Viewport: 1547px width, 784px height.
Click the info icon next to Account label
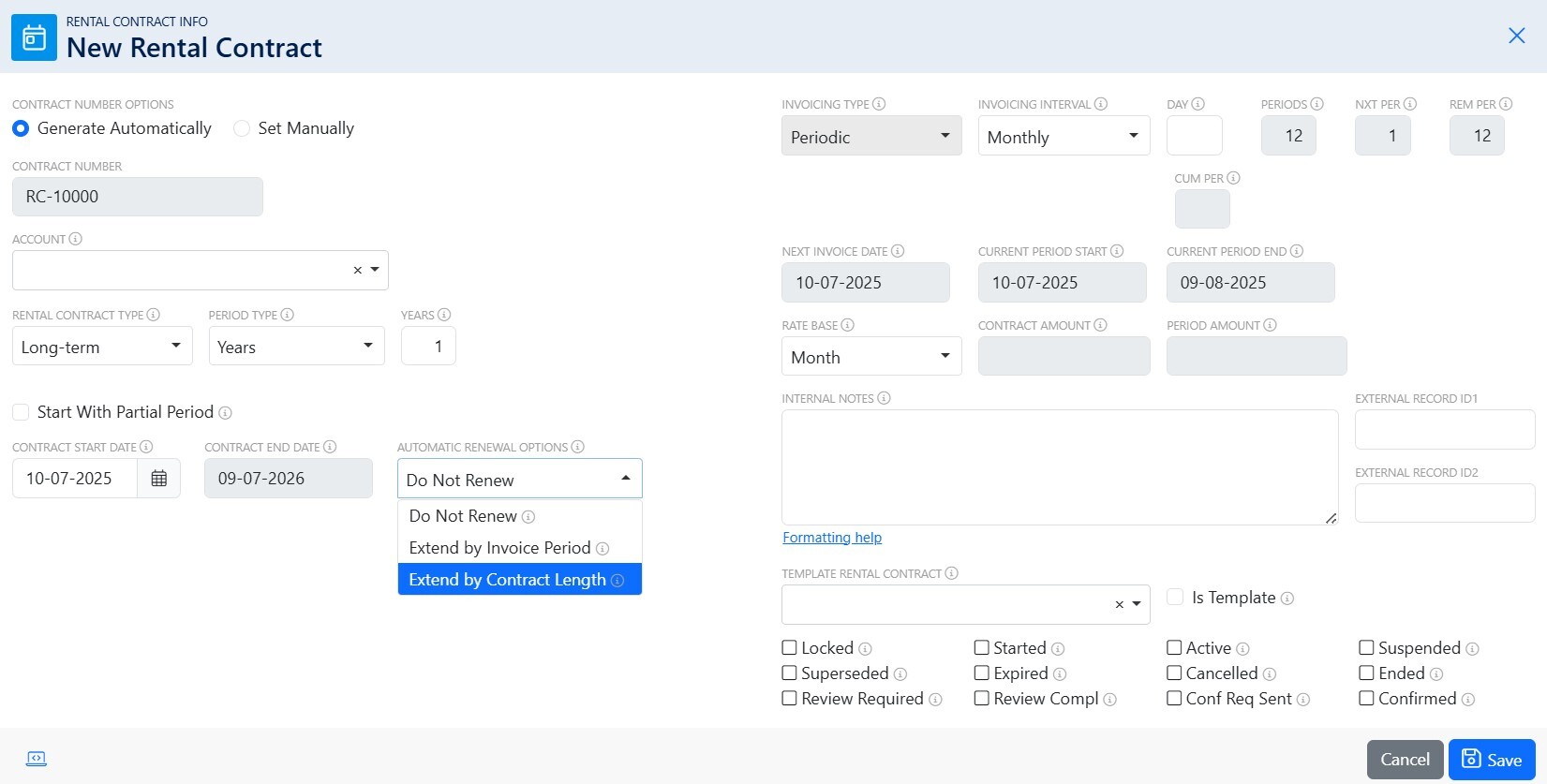coord(76,239)
